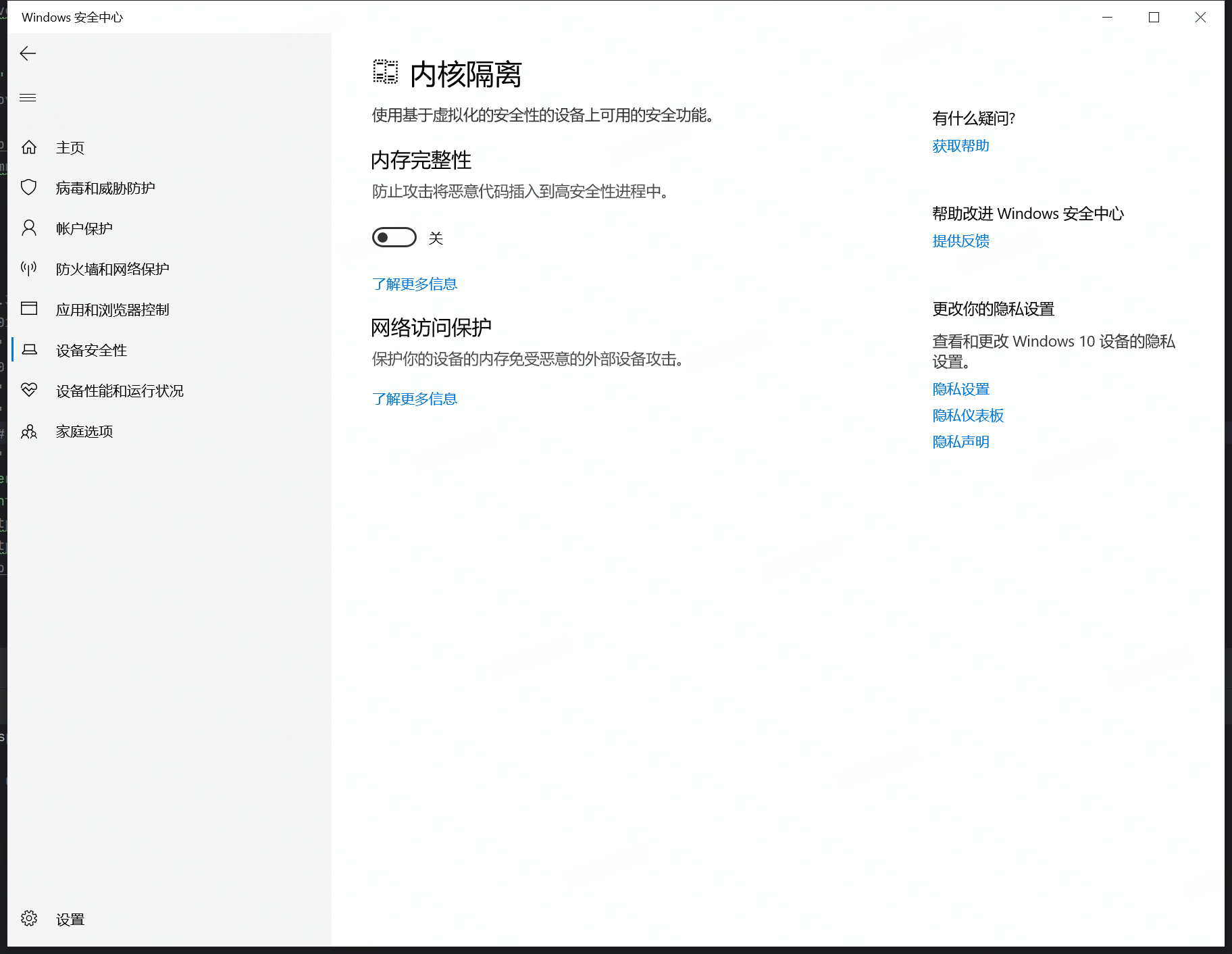Close the Windows 安全中心 window
The width and height of the screenshot is (1232, 954).
click(1200, 17)
